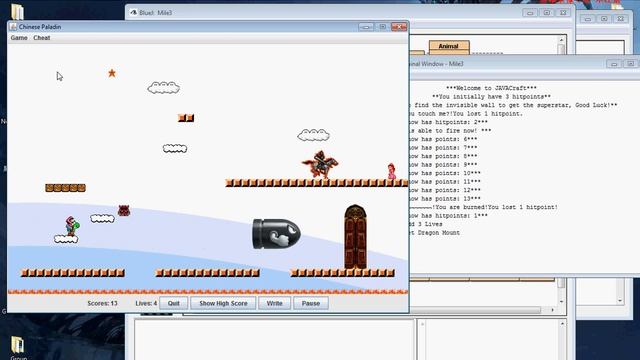
Task: Click the Scores: 13 label
Action: (x=102, y=303)
